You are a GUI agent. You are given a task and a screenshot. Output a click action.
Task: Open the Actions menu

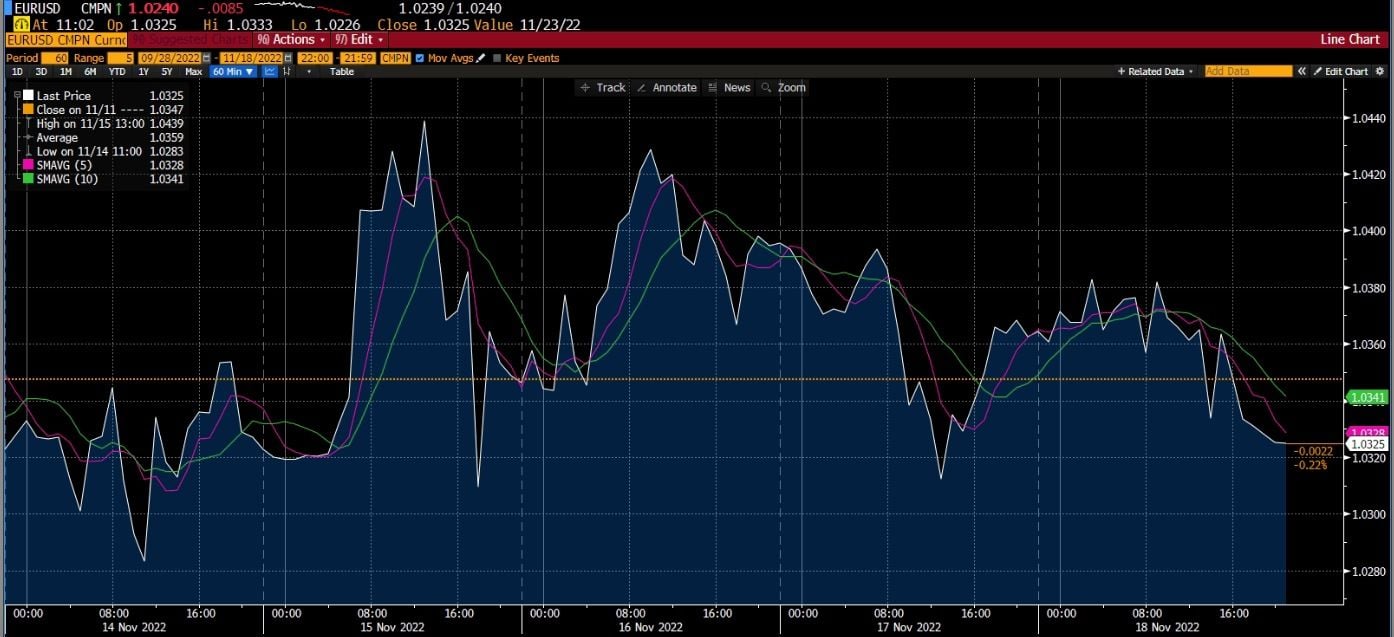291,39
